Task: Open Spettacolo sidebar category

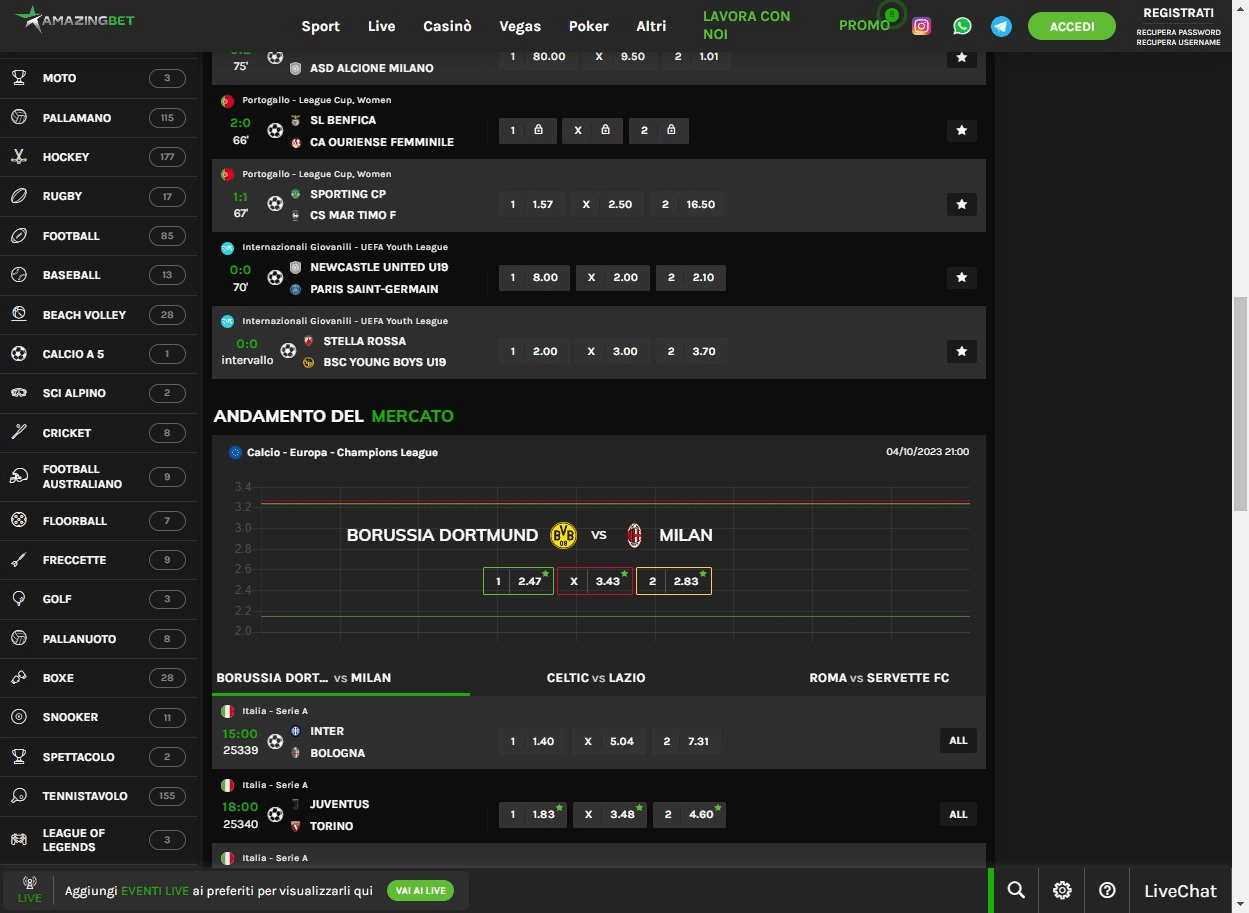Action: click(x=98, y=757)
